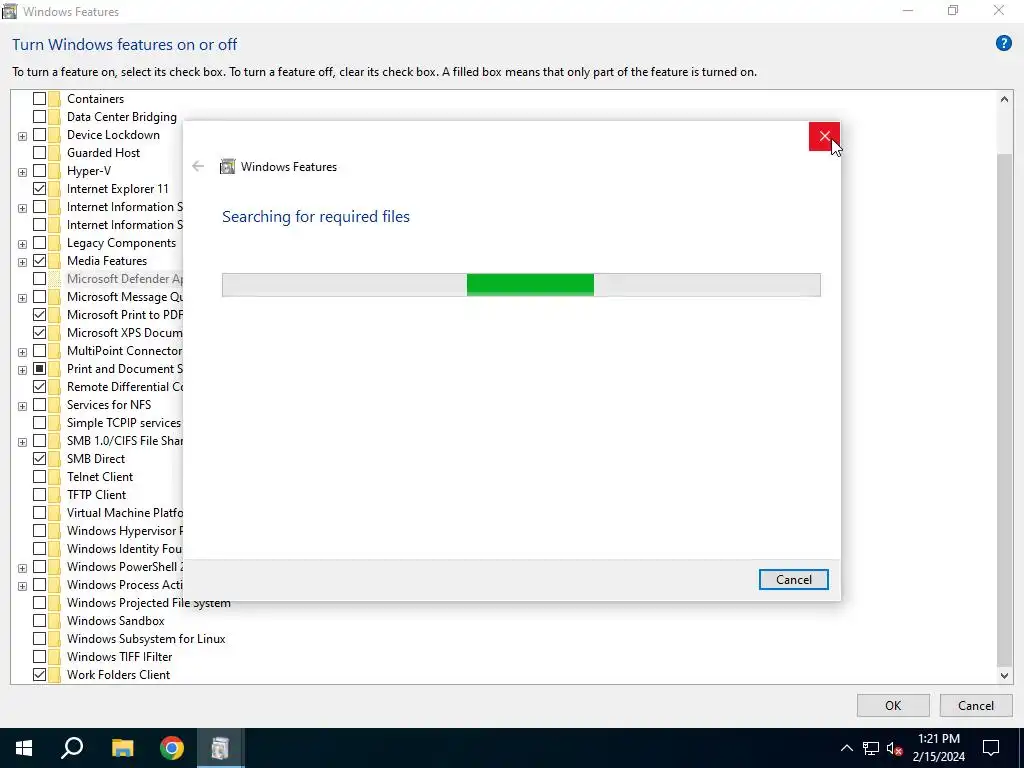Cancel the required files search
The width and height of the screenshot is (1024, 768).
793,579
